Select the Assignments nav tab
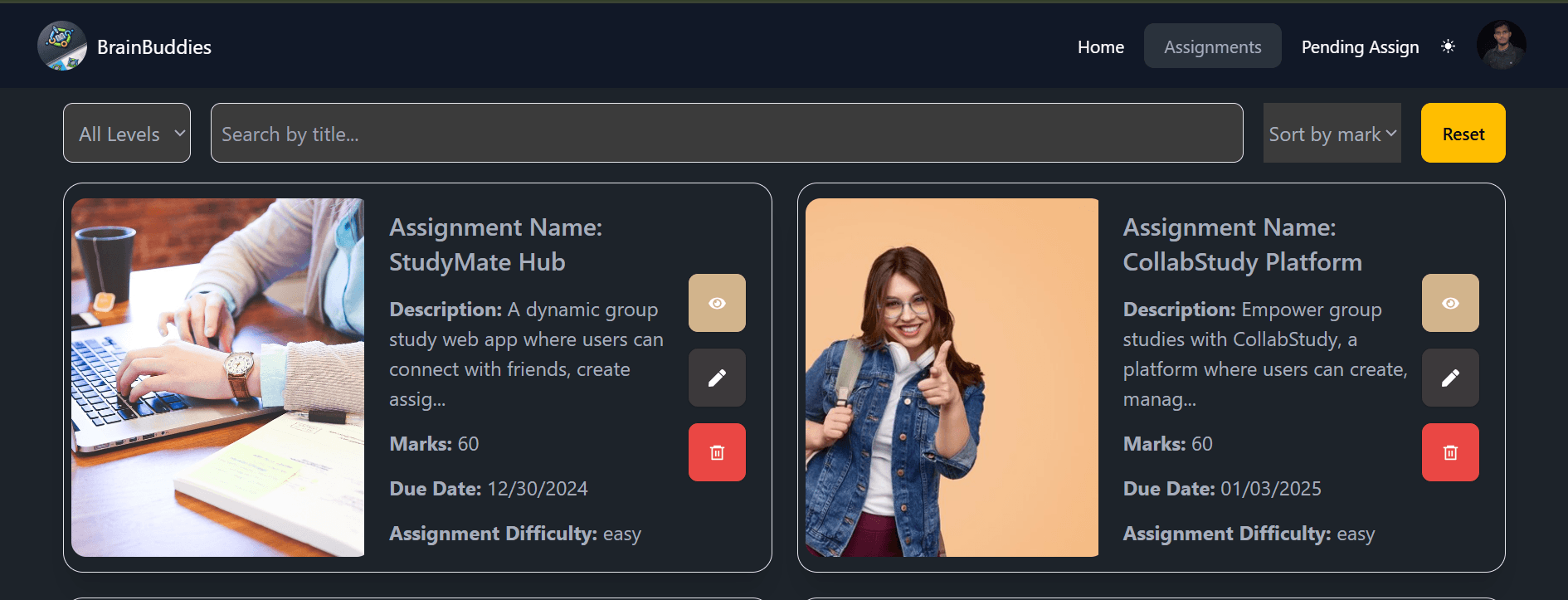 pos(1212,46)
